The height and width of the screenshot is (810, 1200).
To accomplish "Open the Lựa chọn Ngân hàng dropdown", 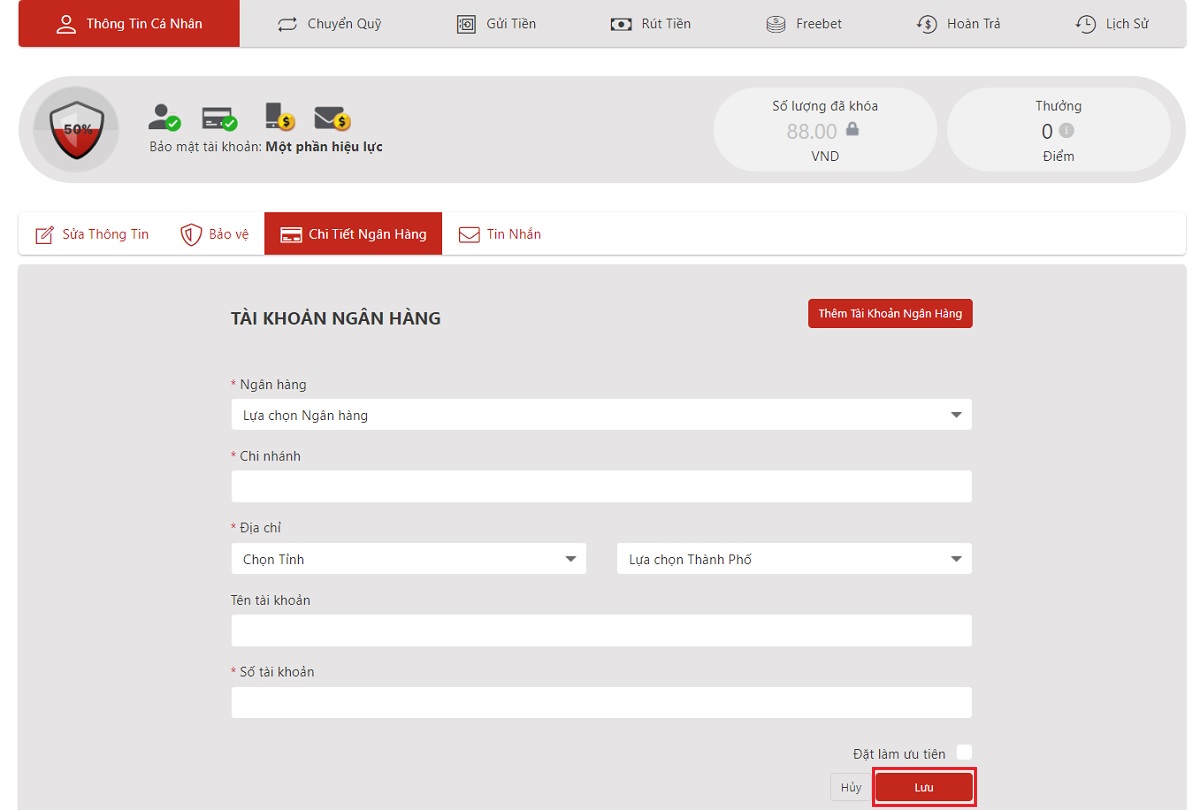I will click(x=601, y=415).
